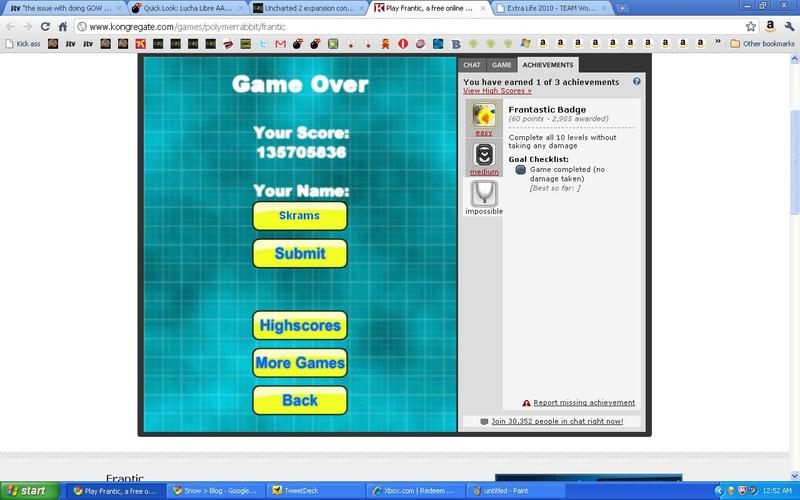Switch to Snow Blog Google taskbar window

coord(217,491)
